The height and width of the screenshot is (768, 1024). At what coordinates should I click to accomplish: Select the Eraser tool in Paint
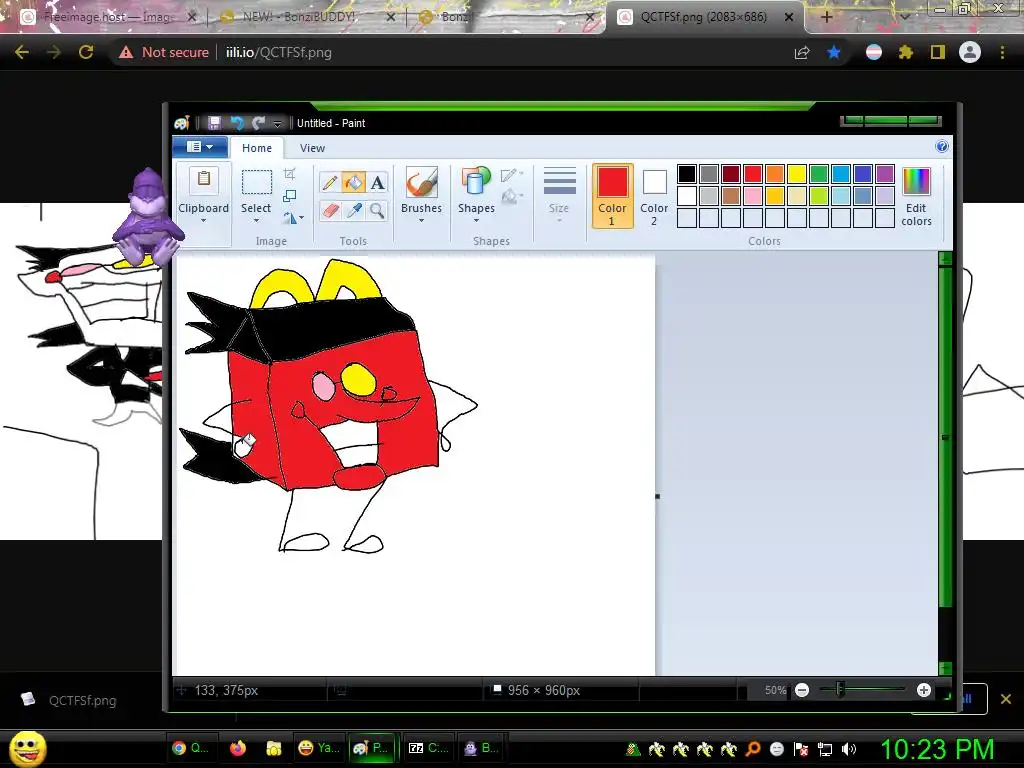(330, 210)
